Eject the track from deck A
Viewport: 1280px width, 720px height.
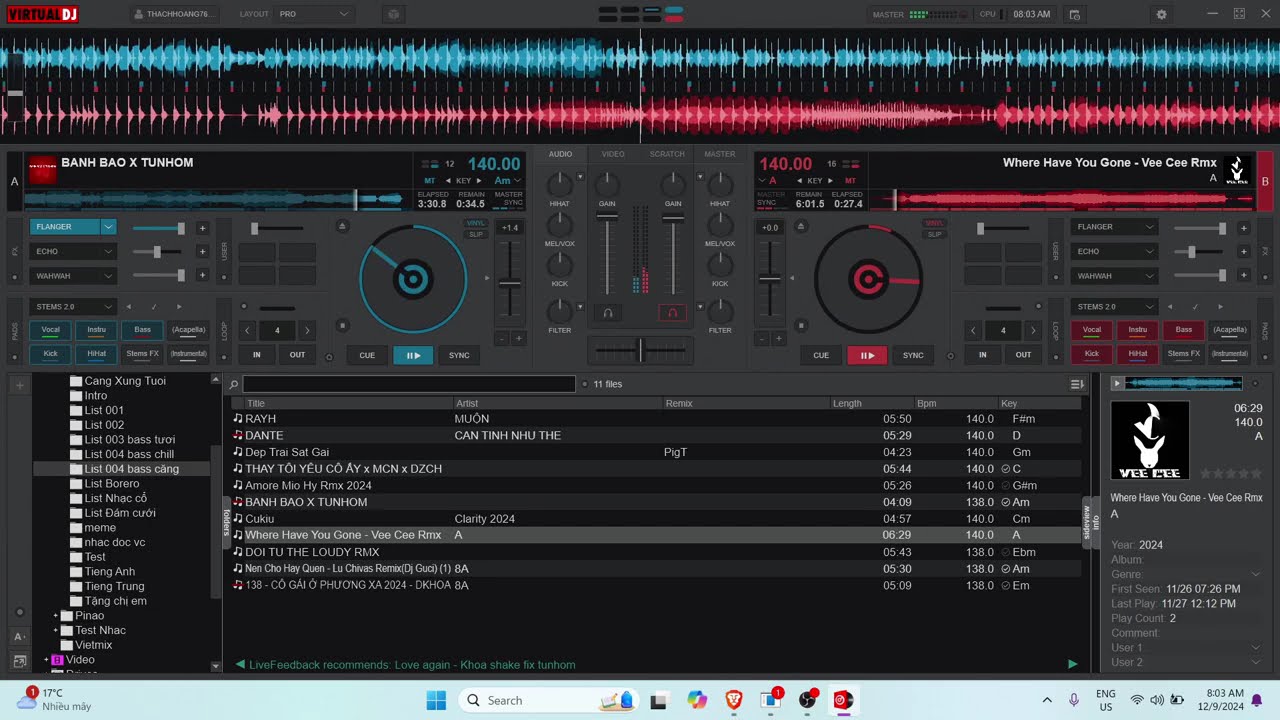[x=342, y=227]
